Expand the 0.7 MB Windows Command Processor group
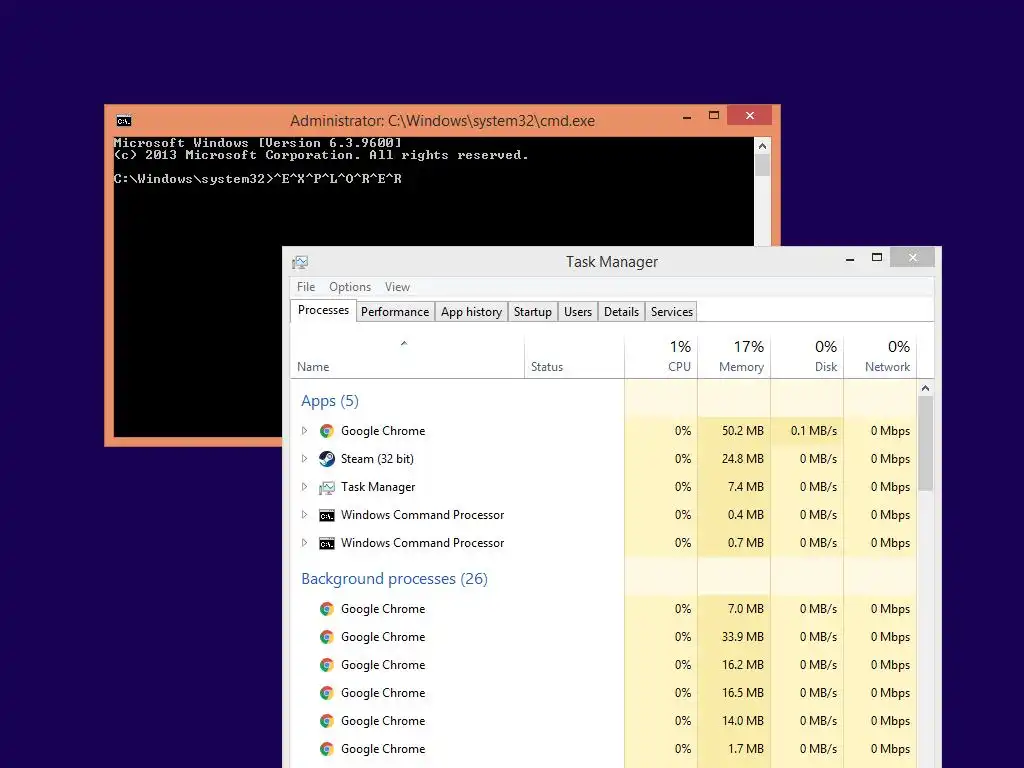Viewport: 1024px width, 768px height. pyautogui.click(x=304, y=543)
